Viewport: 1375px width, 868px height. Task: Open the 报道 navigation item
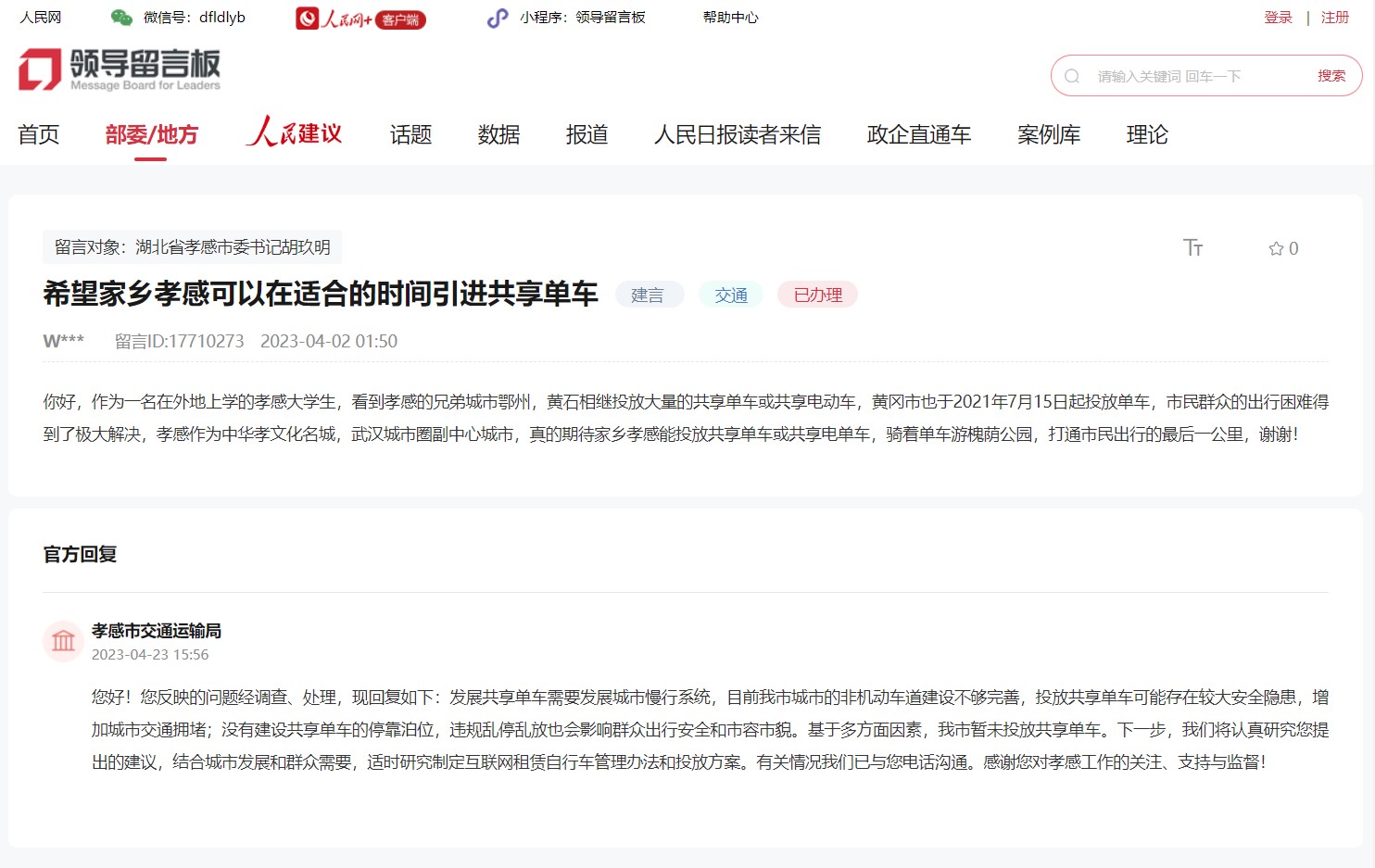(x=587, y=135)
